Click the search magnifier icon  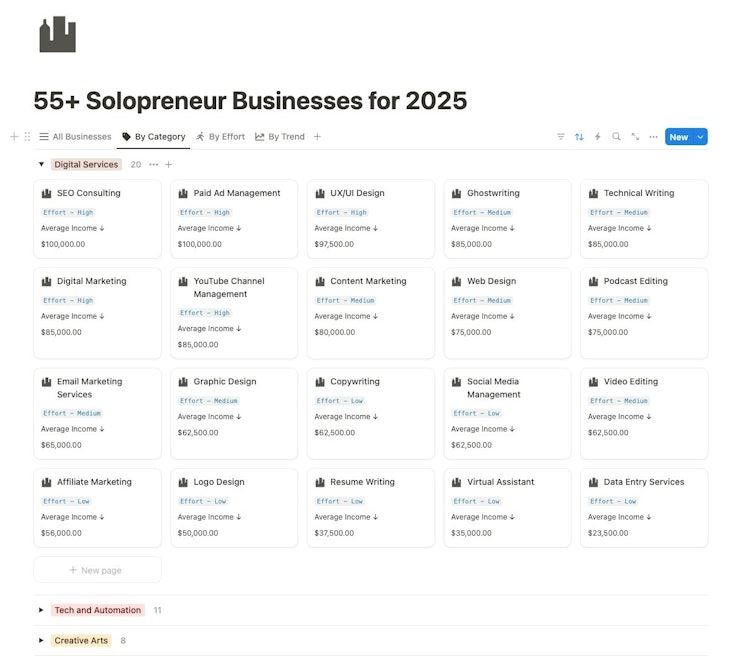pos(617,137)
